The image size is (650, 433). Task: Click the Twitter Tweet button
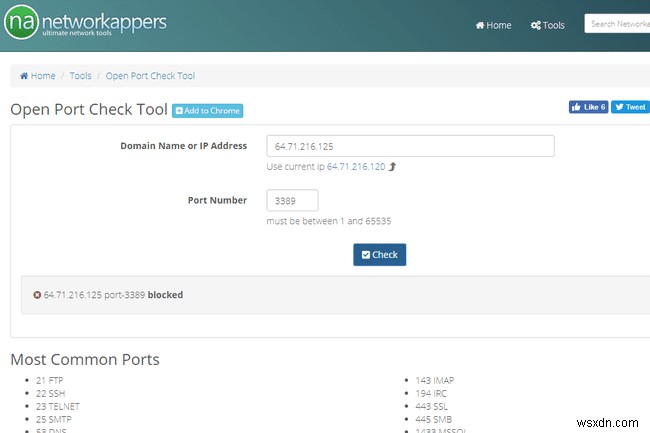click(x=630, y=107)
